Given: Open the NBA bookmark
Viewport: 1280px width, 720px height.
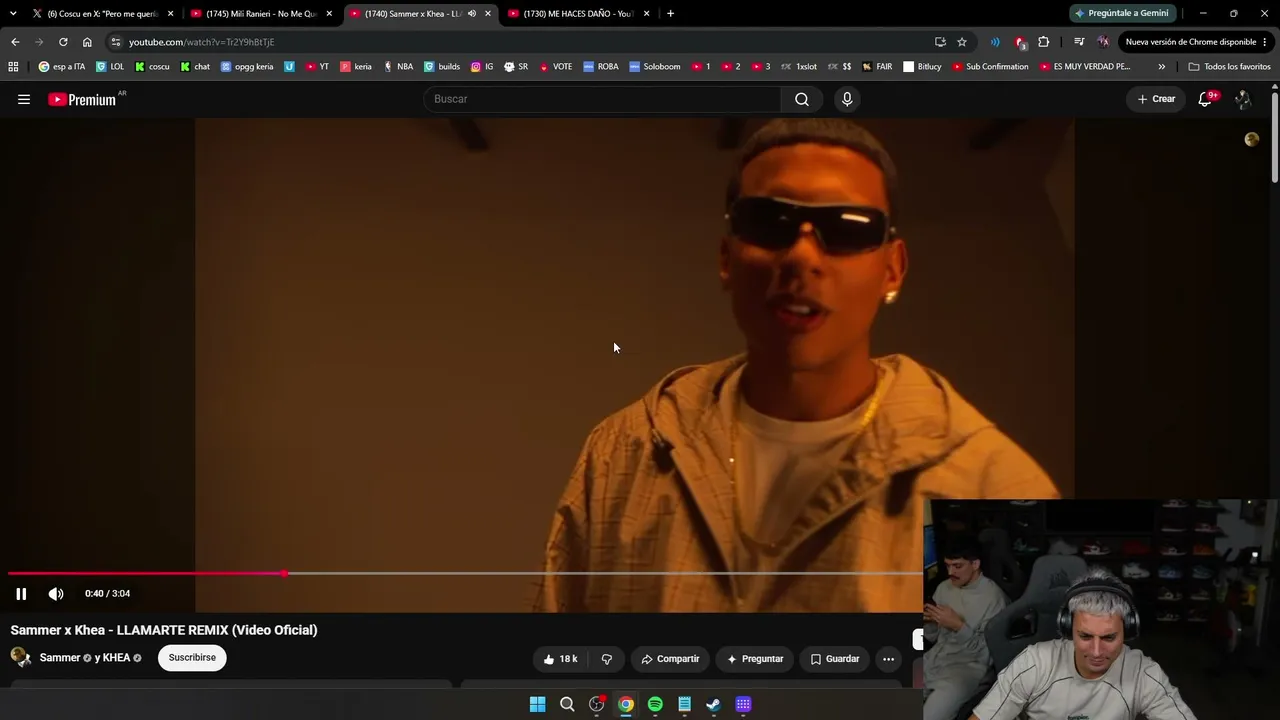Looking at the screenshot, I should tap(398, 67).
